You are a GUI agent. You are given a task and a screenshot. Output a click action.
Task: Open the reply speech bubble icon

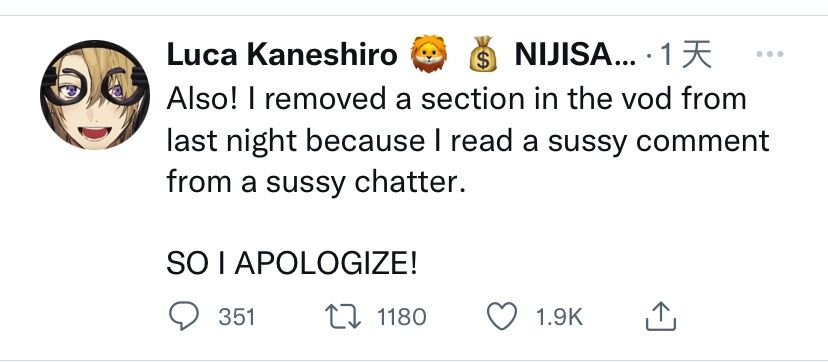coord(183,317)
